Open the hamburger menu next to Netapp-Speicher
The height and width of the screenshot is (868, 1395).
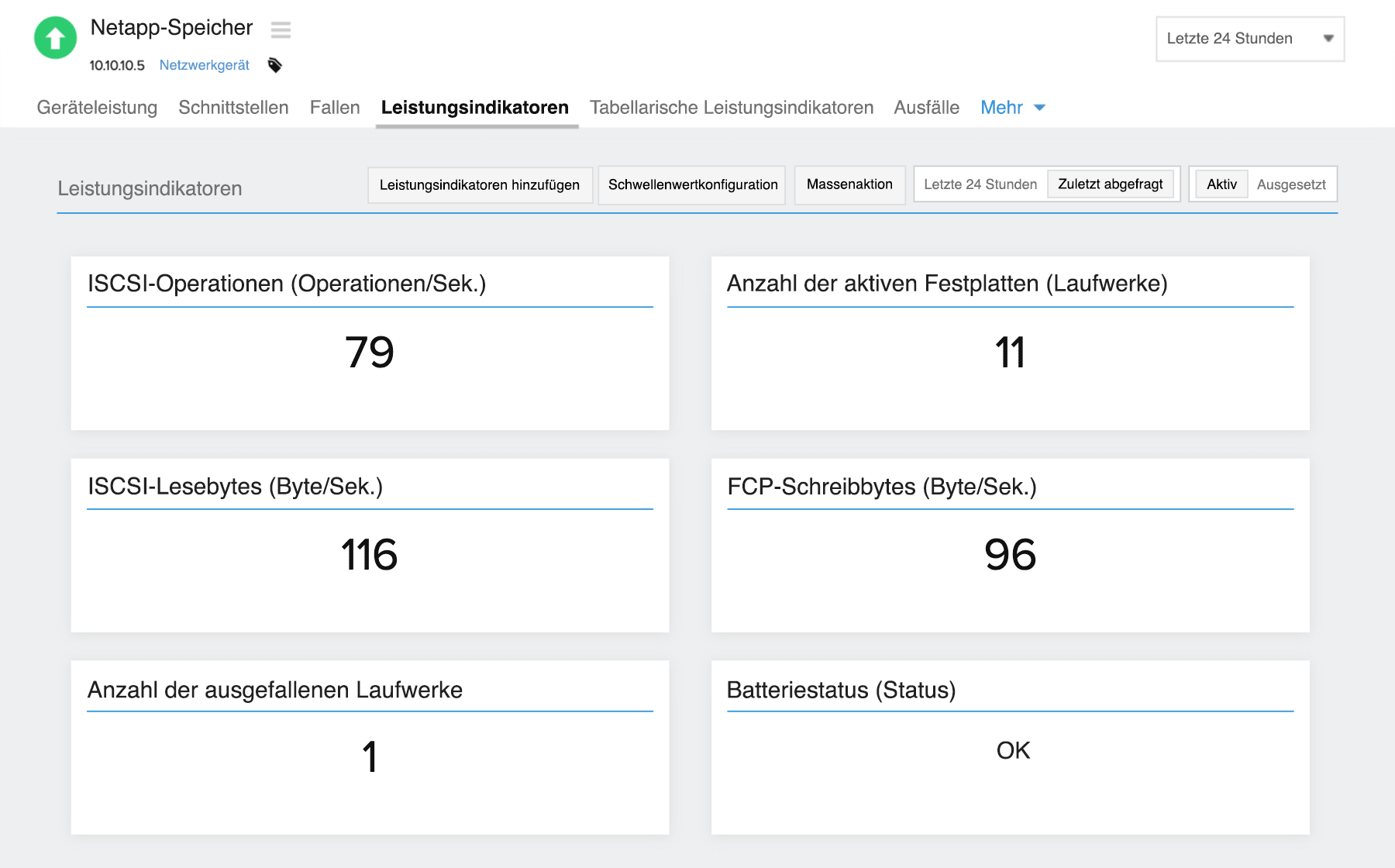281,30
